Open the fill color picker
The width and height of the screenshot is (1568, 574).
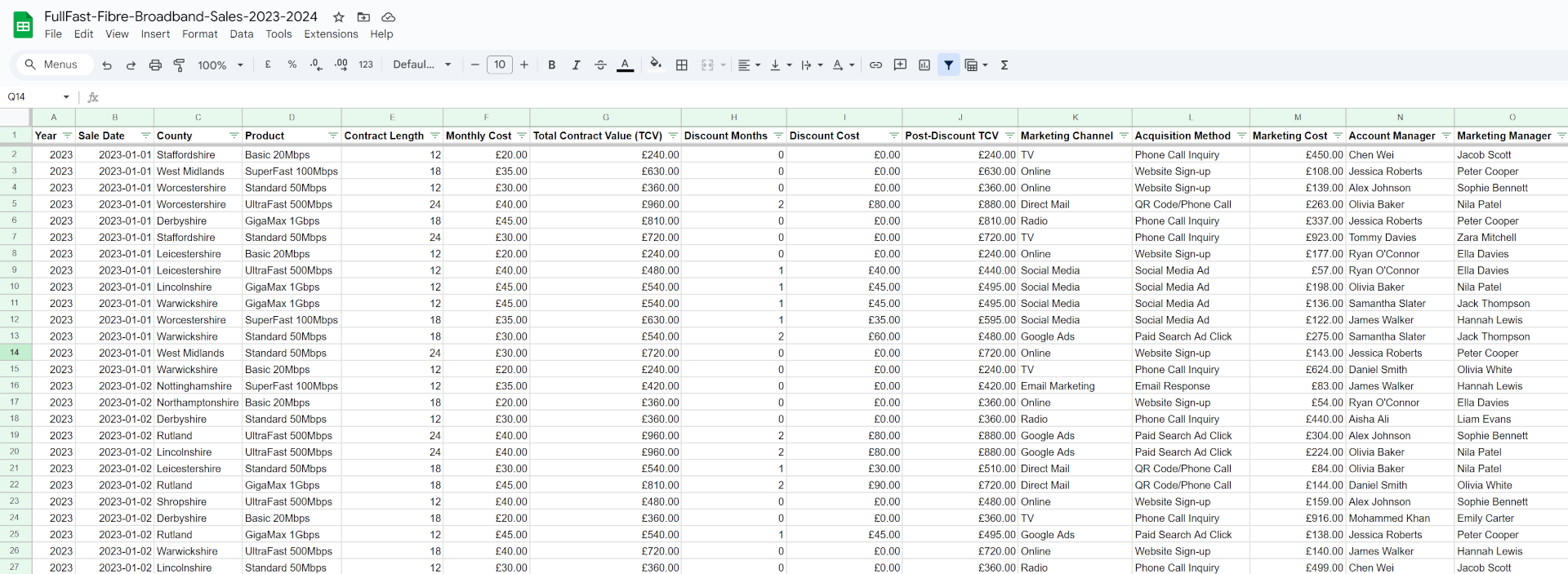[x=656, y=65]
